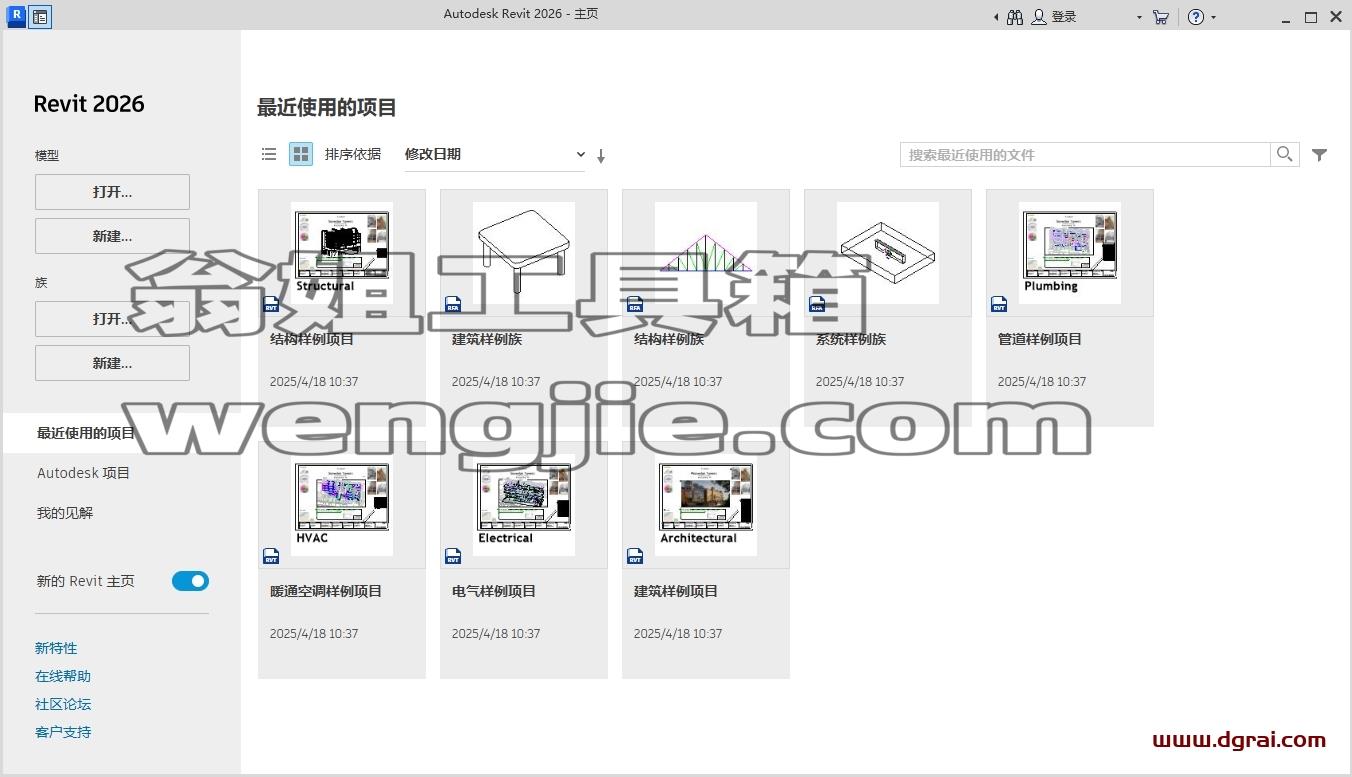Open the 客户支持 link
Screen dimensions: 1352x777
tap(63, 732)
